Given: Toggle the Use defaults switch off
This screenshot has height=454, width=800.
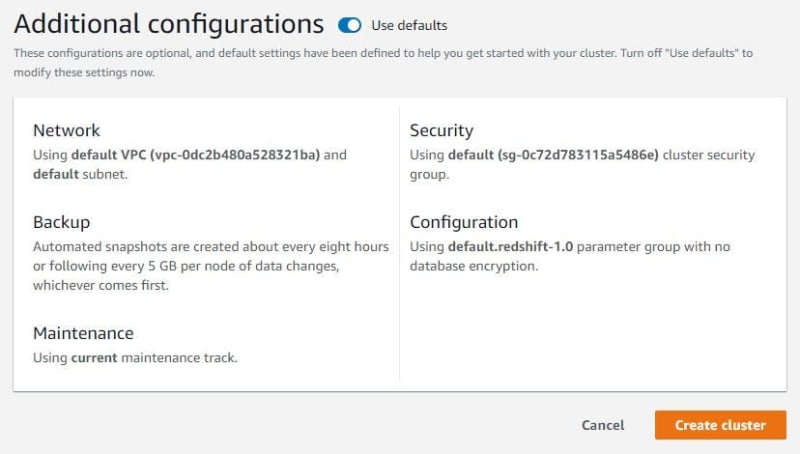Looking at the screenshot, I should (x=349, y=25).
